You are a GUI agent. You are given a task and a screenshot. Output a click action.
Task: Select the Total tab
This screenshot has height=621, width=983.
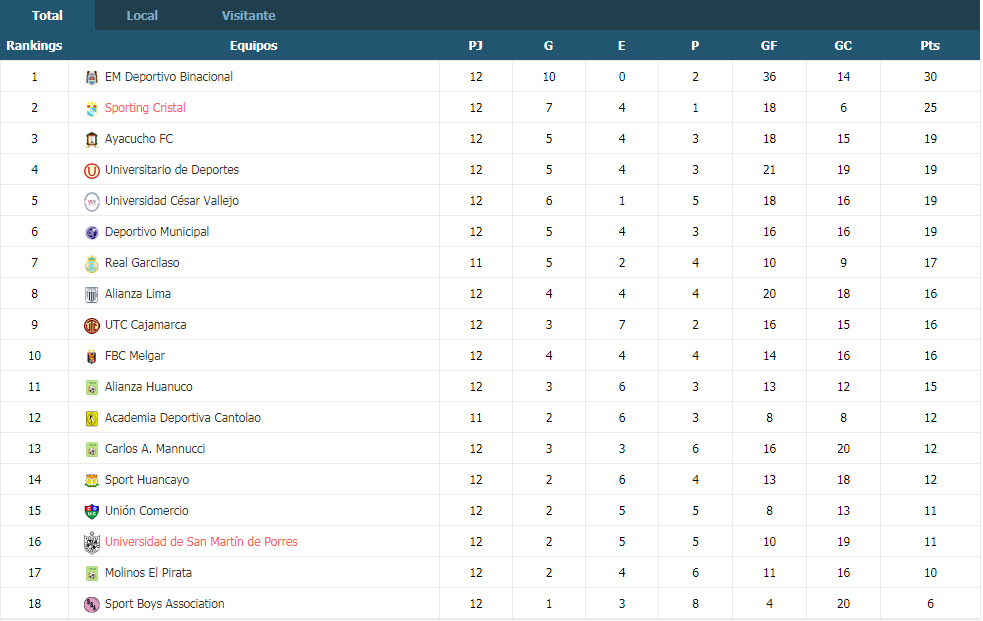[x=47, y=16]
